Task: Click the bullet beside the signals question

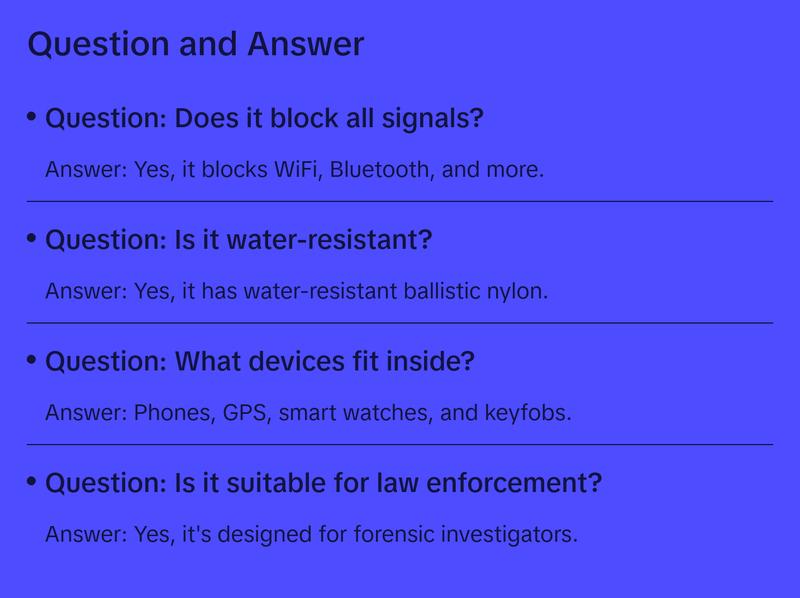Action: [x=32, y=118]
